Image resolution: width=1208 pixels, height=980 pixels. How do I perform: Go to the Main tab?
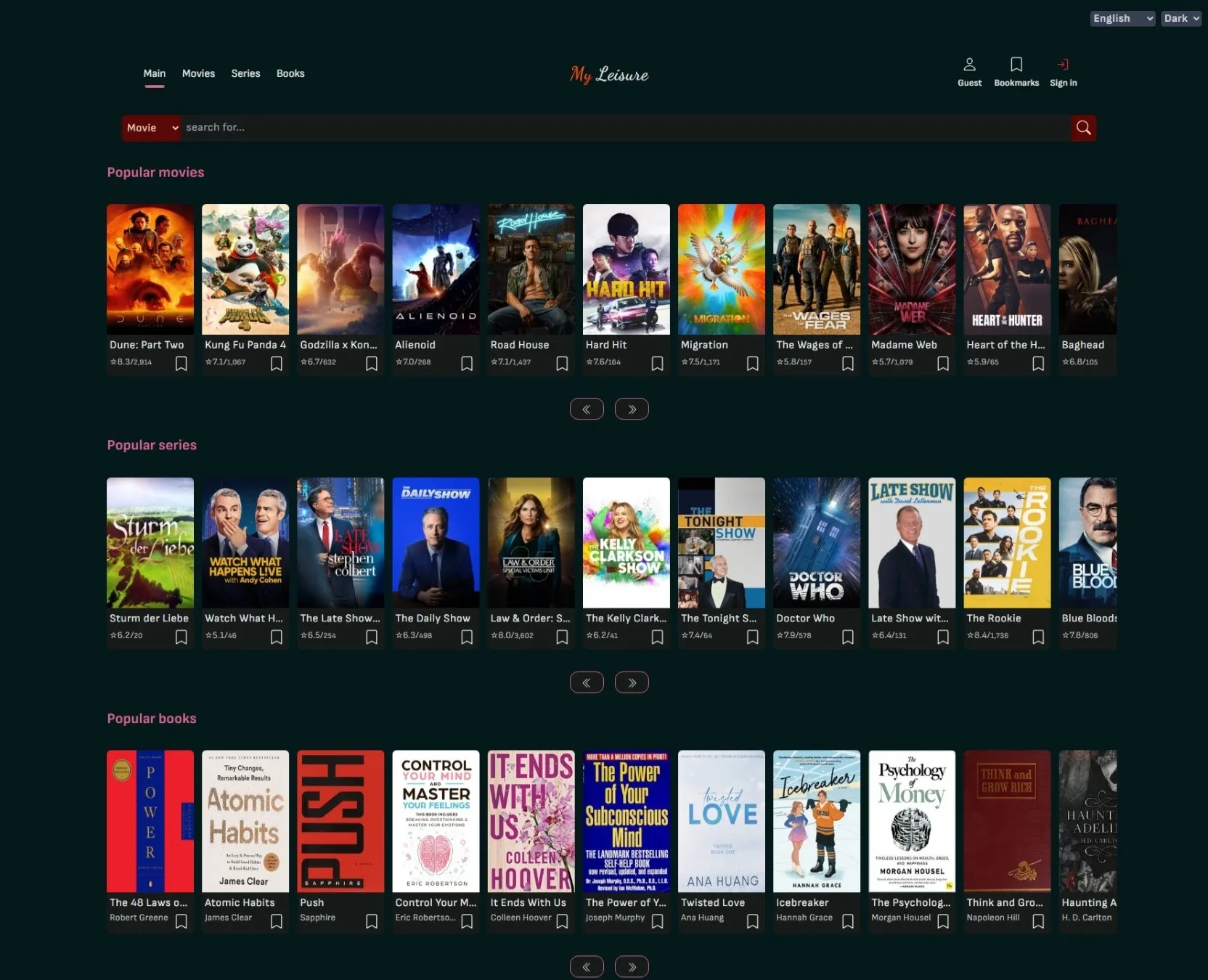pos(154,73)
